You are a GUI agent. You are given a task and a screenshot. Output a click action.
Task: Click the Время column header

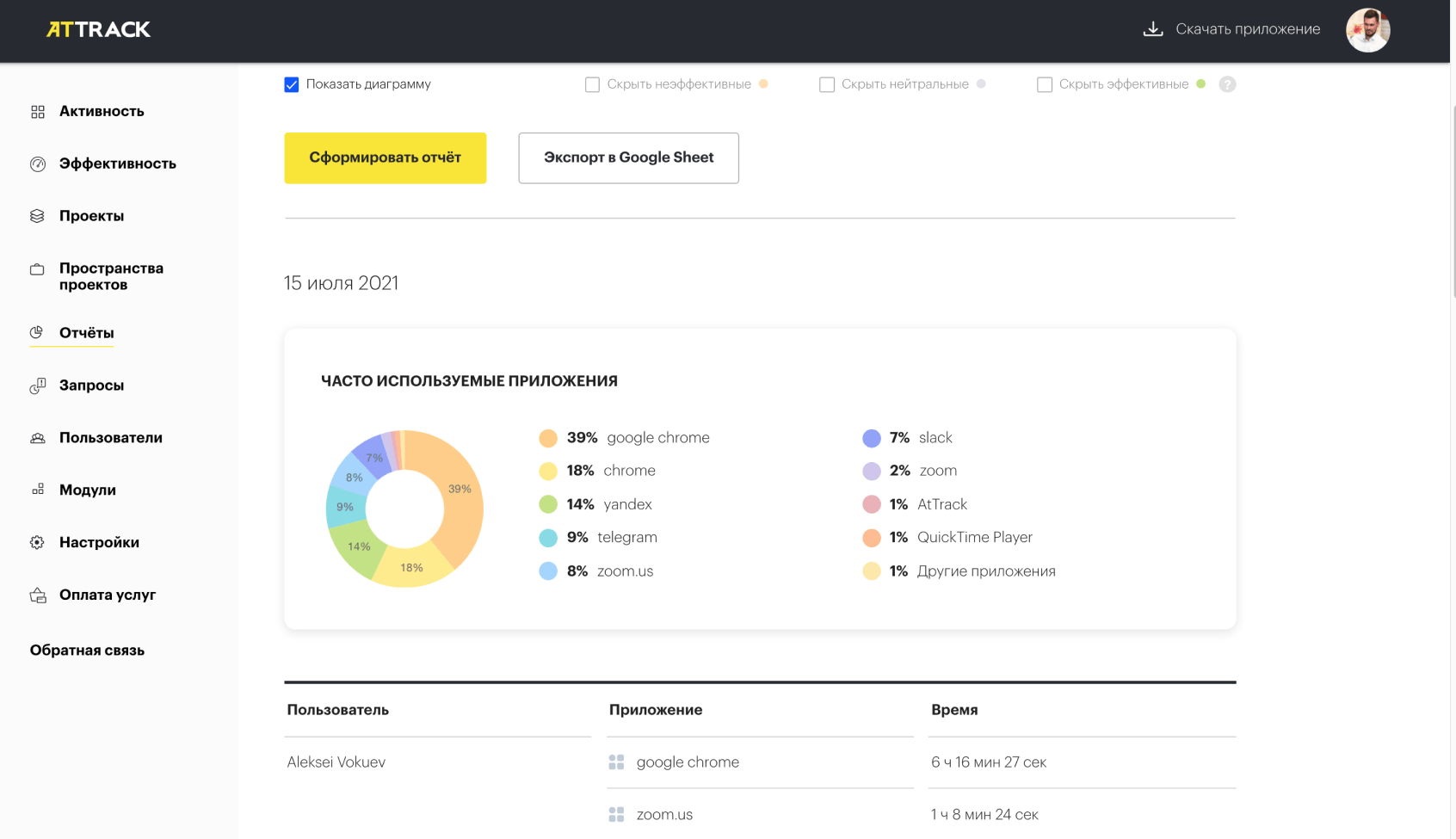[x=954, y=711]
